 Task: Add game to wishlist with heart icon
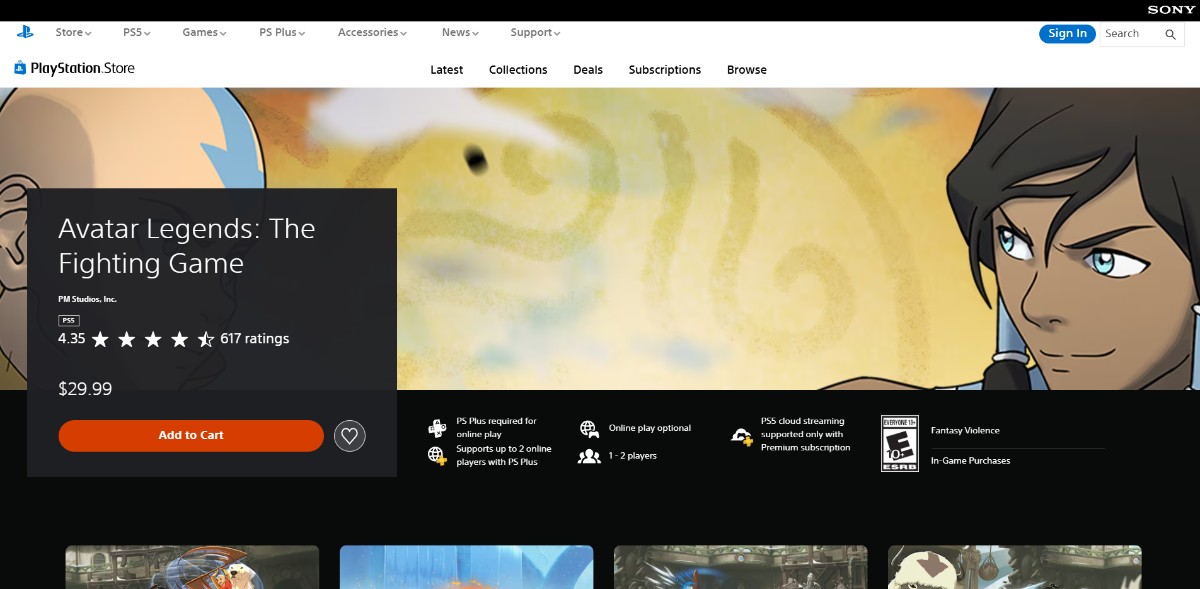tap(349, 436)
